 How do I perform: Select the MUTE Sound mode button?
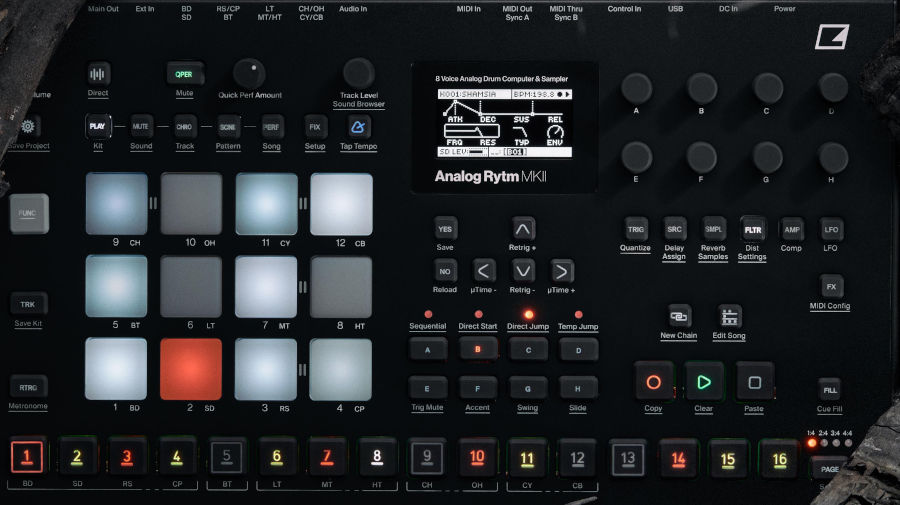click(141, 127)
